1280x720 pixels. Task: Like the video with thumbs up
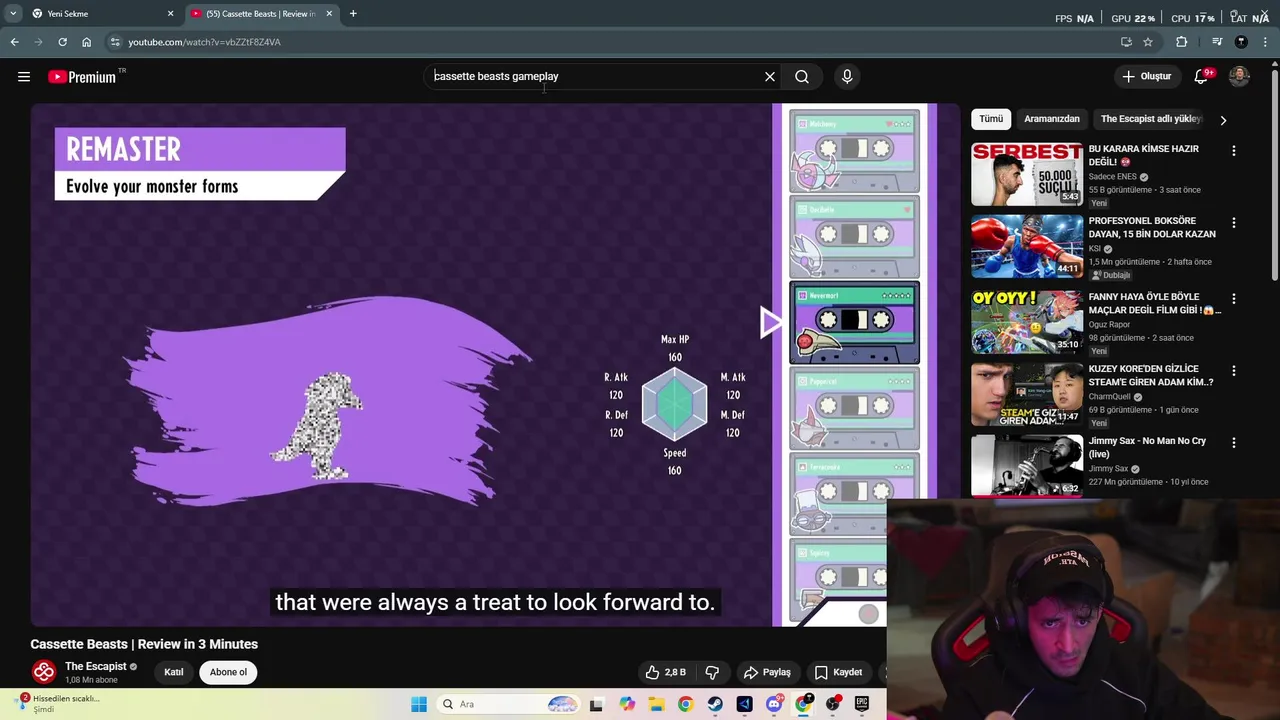(x=665, y=672)
